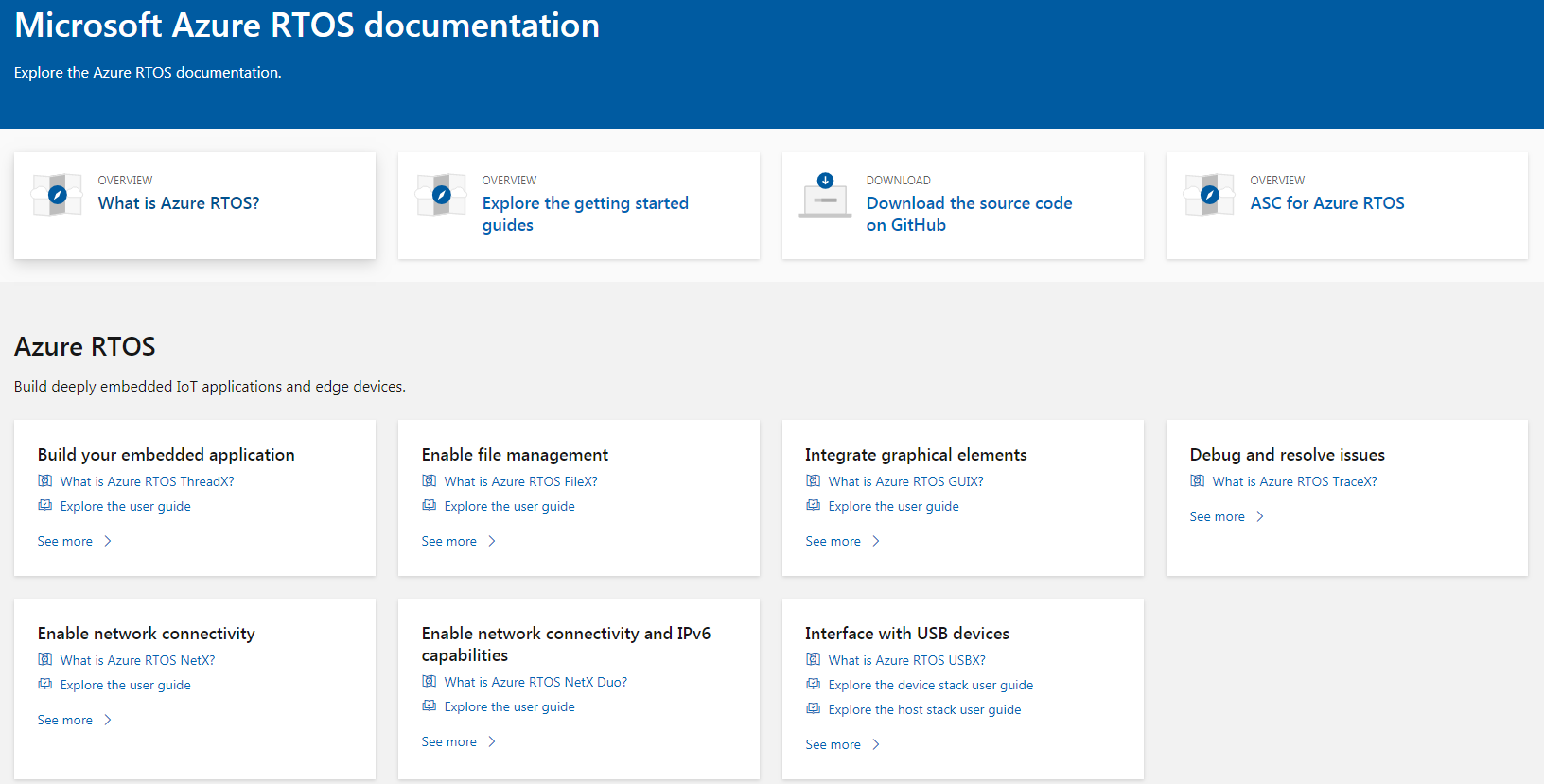Click the Build your embedded application heading
Viewport: 1544px width, 784px height.
[167, 455]
